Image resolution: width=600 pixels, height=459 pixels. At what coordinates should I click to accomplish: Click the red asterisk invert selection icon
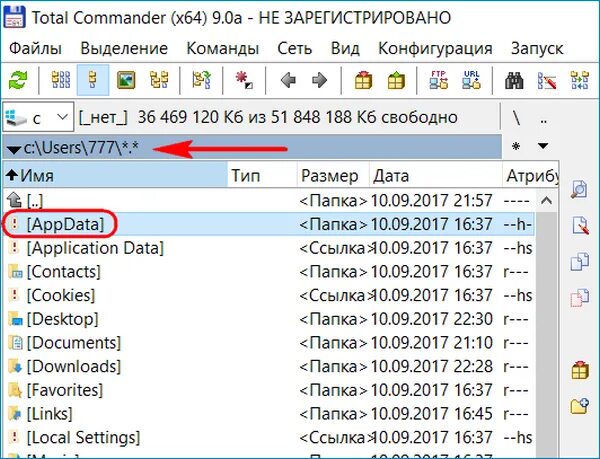click(244, 80)
